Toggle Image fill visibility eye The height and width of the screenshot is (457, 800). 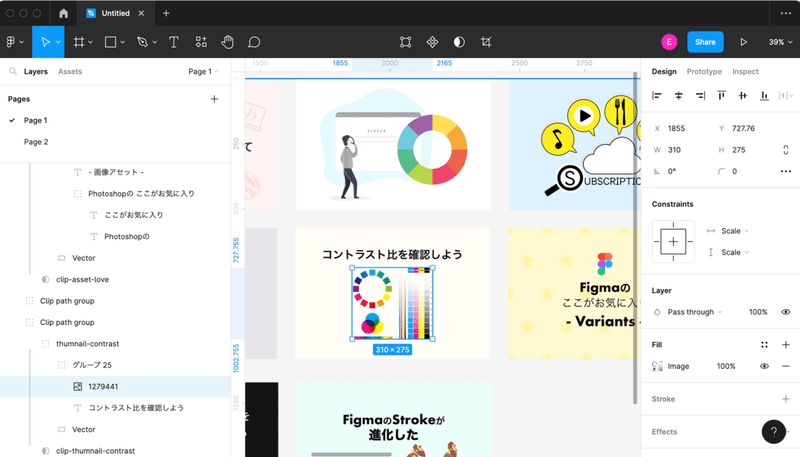click(x=764, y=366)
